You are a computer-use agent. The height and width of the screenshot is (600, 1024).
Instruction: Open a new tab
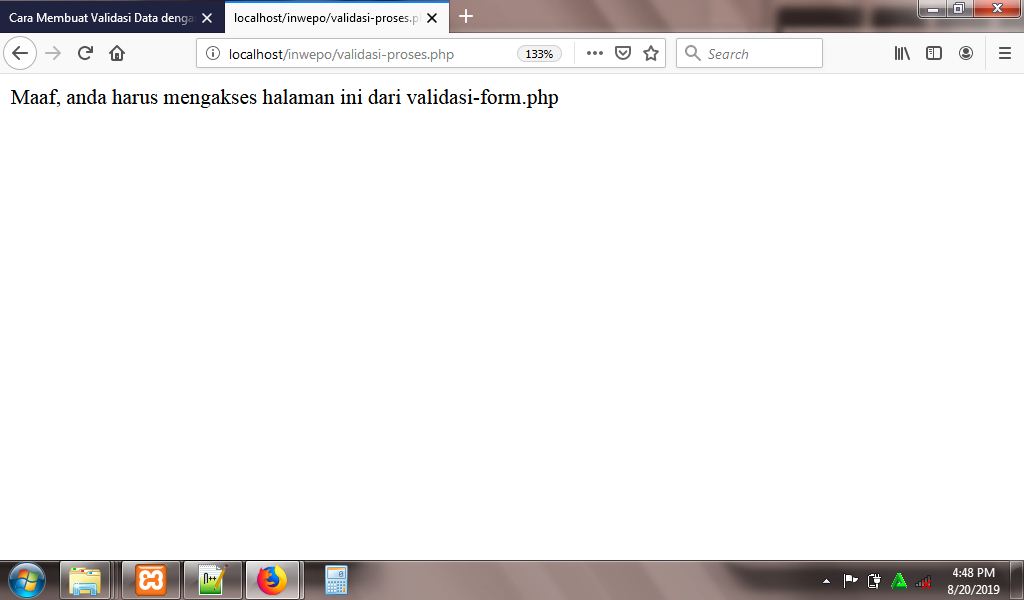tap(466, 16)
